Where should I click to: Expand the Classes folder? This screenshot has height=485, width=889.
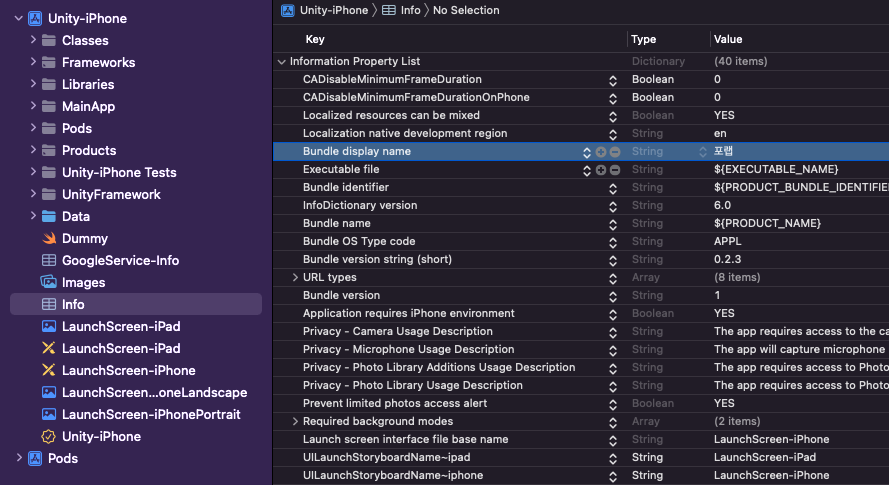33,40
